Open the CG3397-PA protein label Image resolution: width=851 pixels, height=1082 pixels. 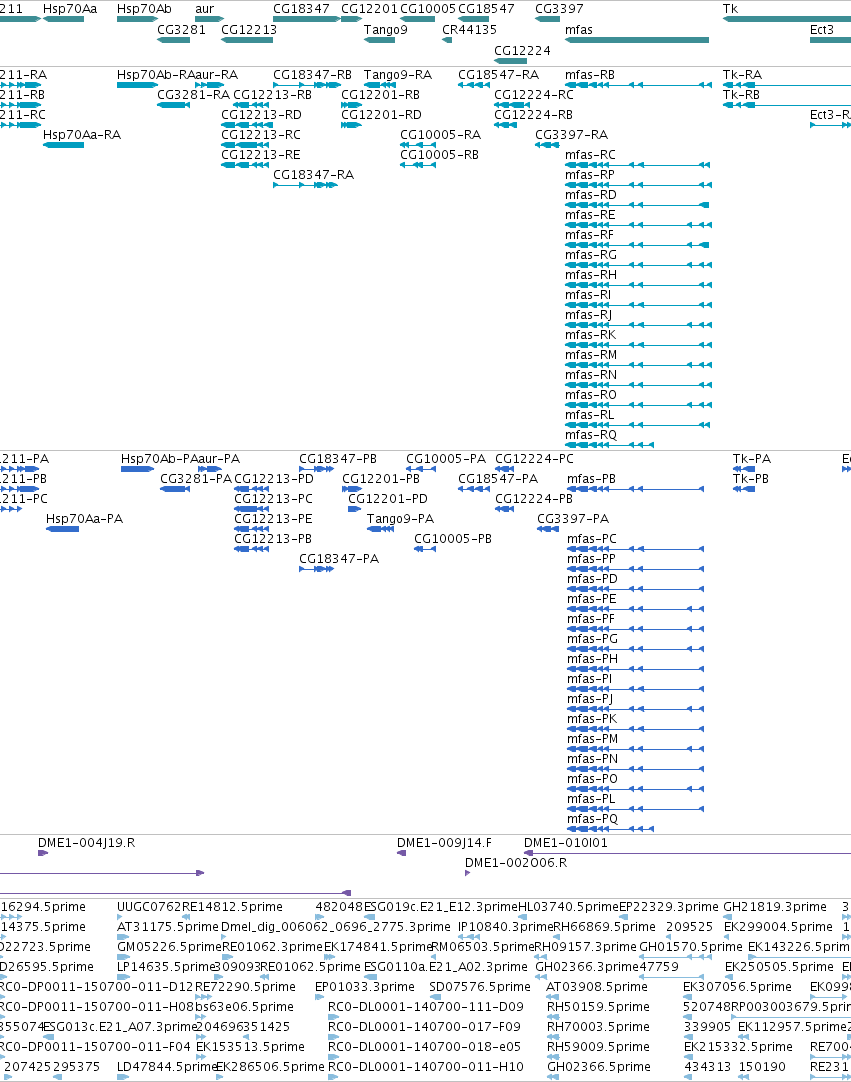[573, 519]
